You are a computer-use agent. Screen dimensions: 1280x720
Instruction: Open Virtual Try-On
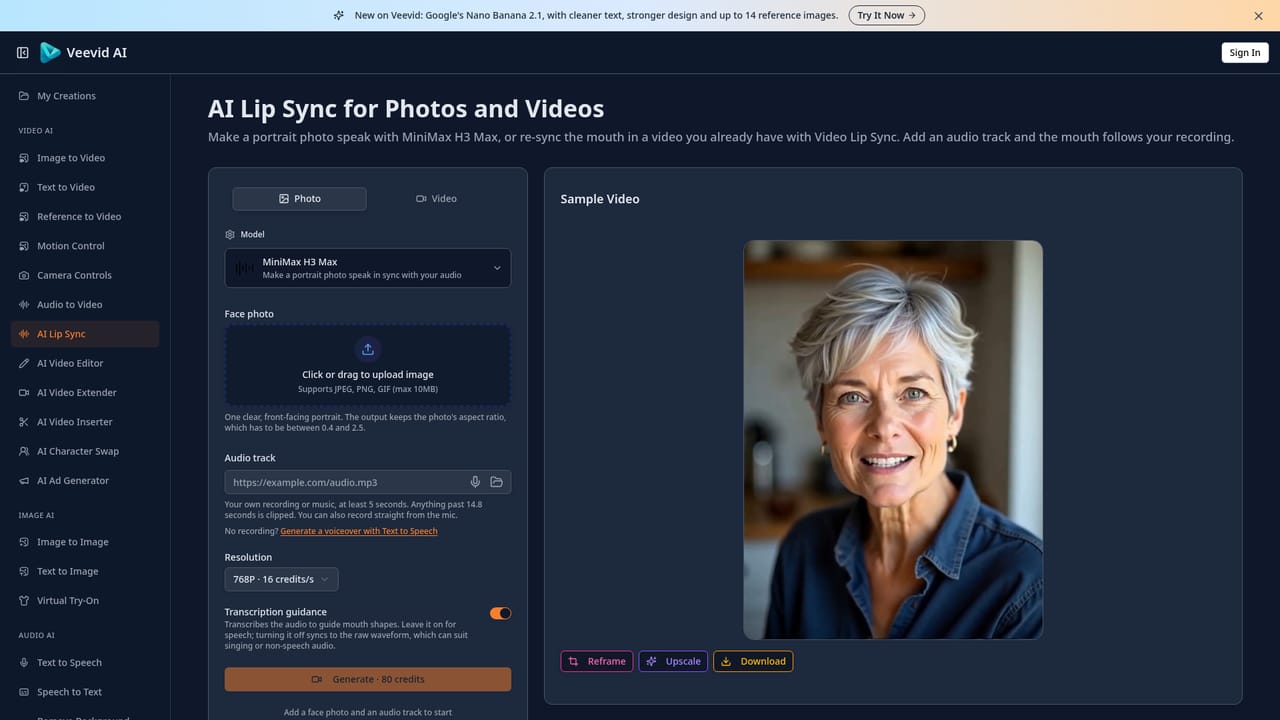pyautogui.click(x=85, y=600)
